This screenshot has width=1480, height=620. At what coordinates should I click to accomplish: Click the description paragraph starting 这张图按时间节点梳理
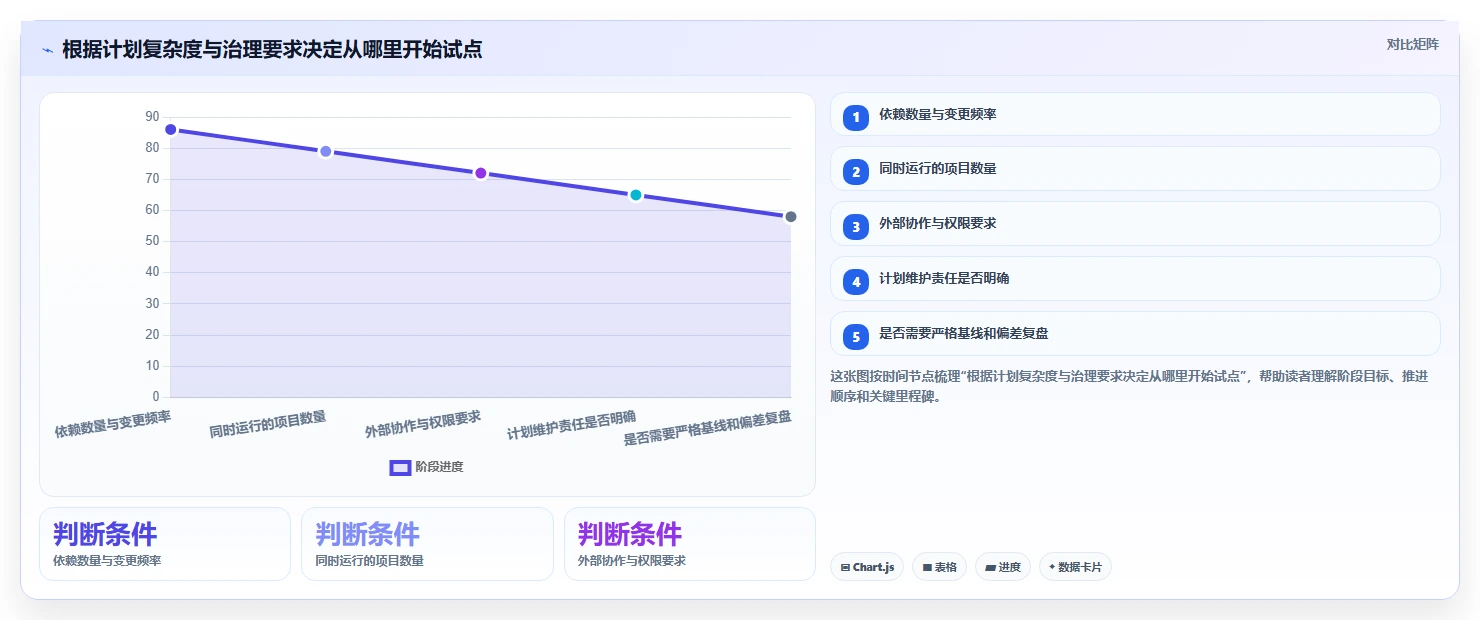1129,386
